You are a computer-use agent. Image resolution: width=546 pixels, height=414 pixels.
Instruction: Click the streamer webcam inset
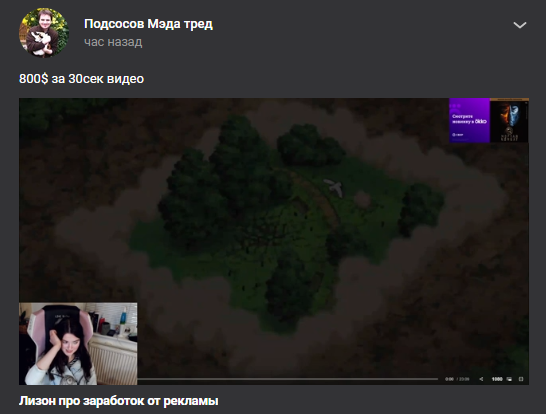[x=78, y=344]
